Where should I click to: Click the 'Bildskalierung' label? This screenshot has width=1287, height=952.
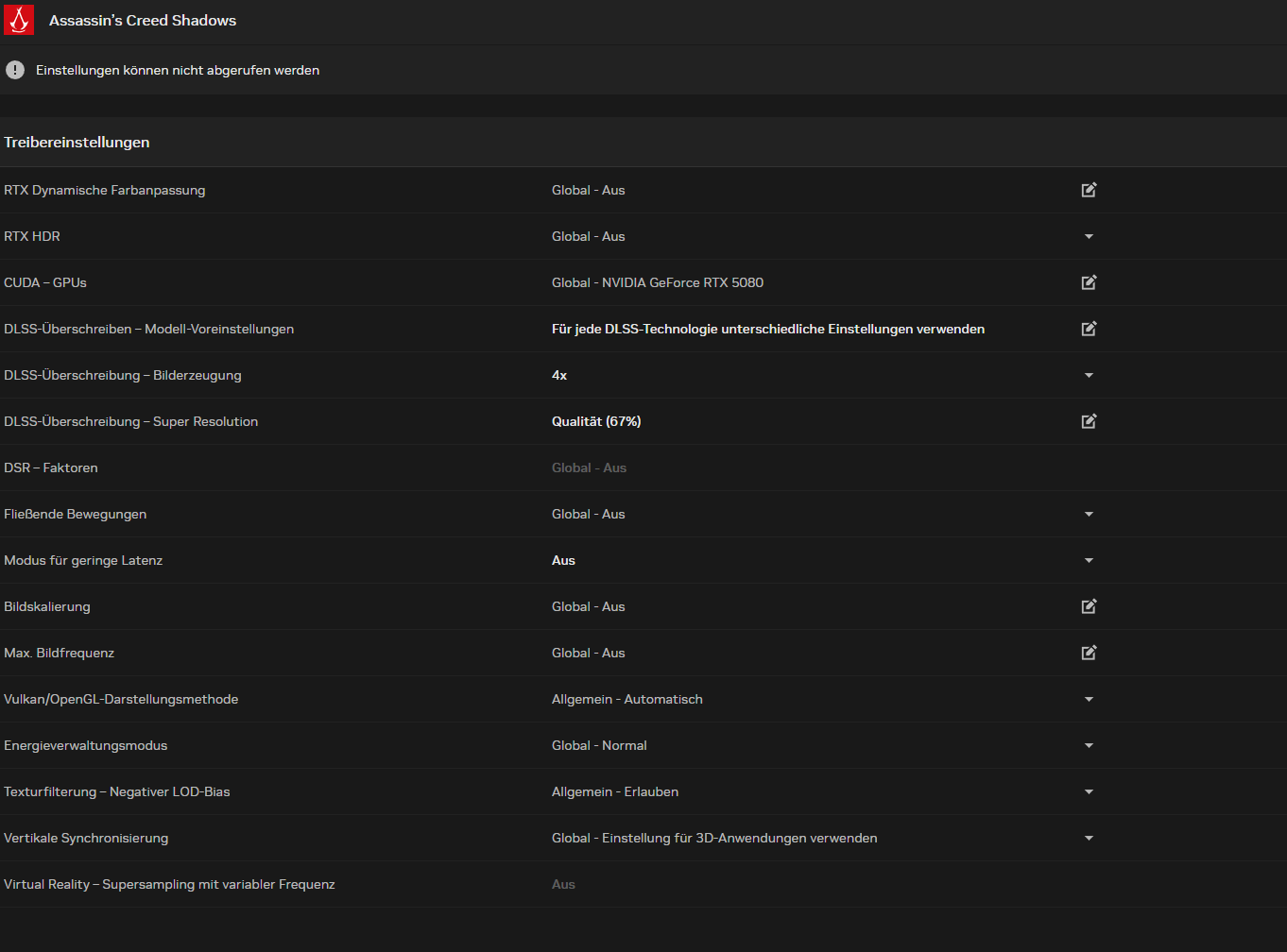47,606
